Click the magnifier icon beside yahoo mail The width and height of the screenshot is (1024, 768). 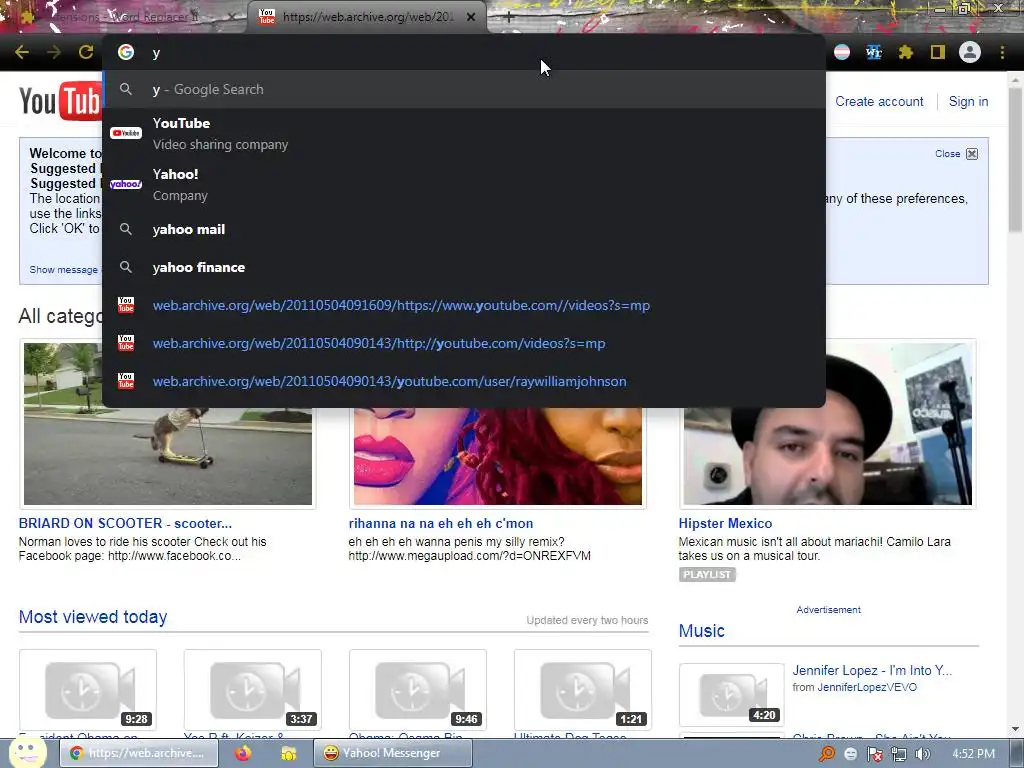tap(126, 229)
